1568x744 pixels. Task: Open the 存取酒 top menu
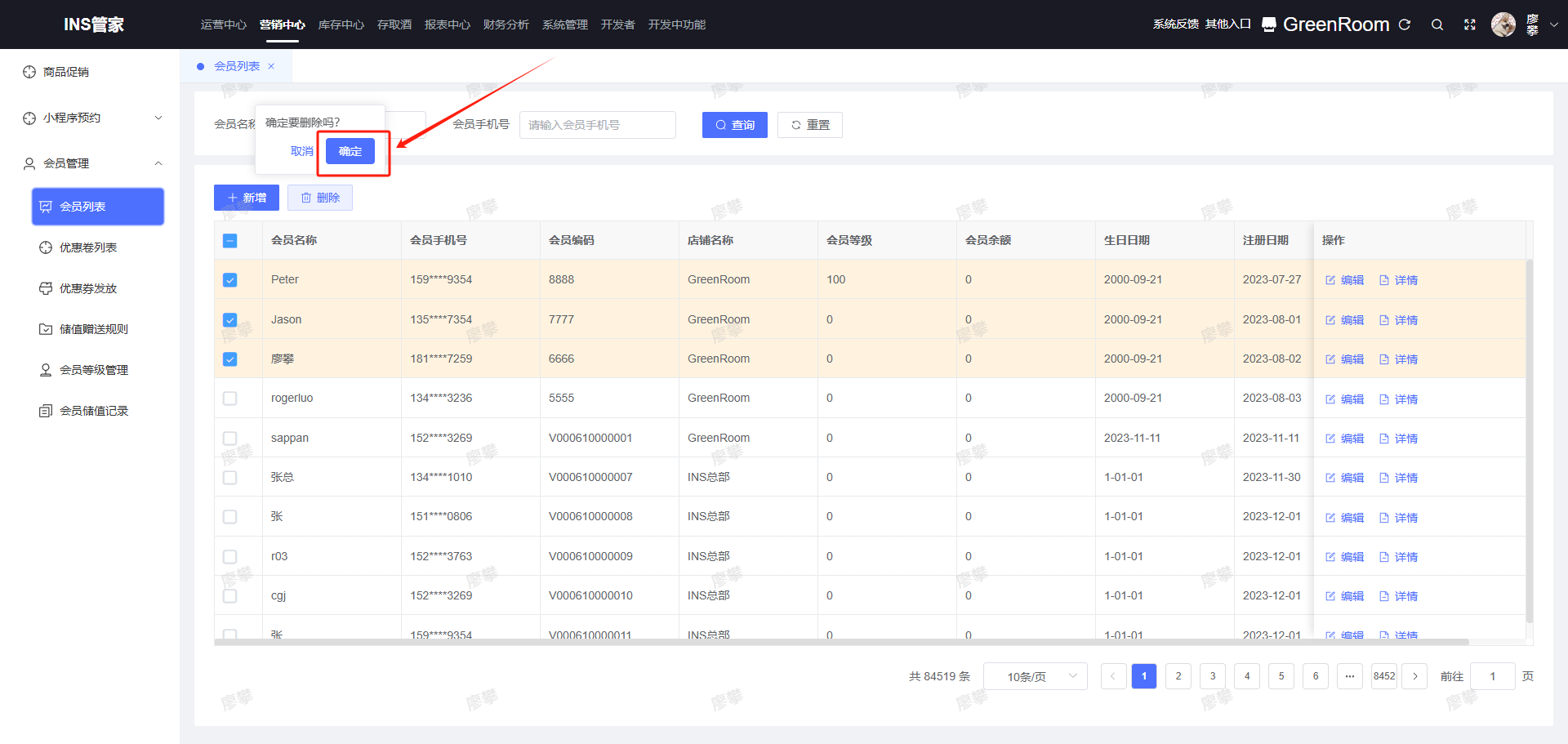point(394,25)
